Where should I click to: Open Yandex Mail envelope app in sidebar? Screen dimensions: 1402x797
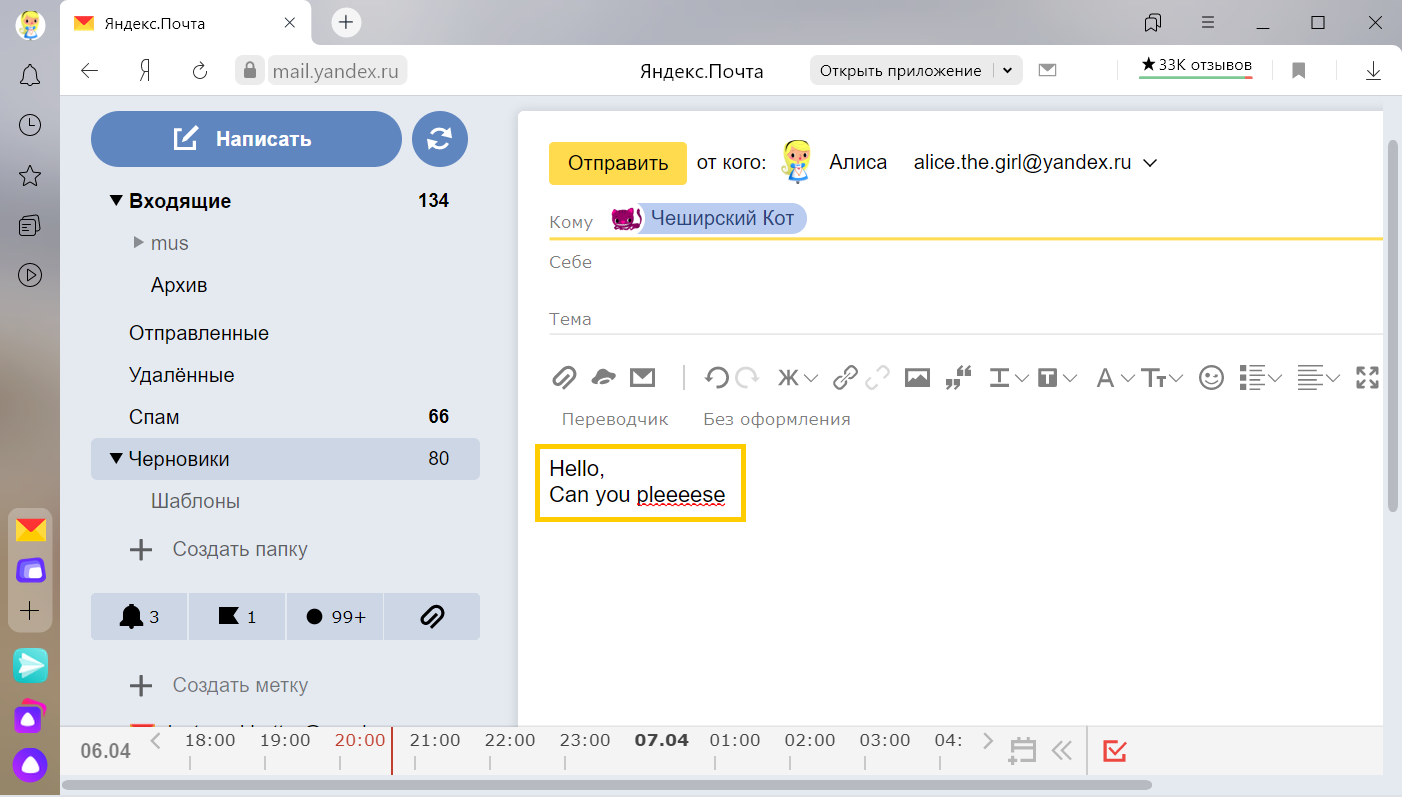(x=30, y=530)
